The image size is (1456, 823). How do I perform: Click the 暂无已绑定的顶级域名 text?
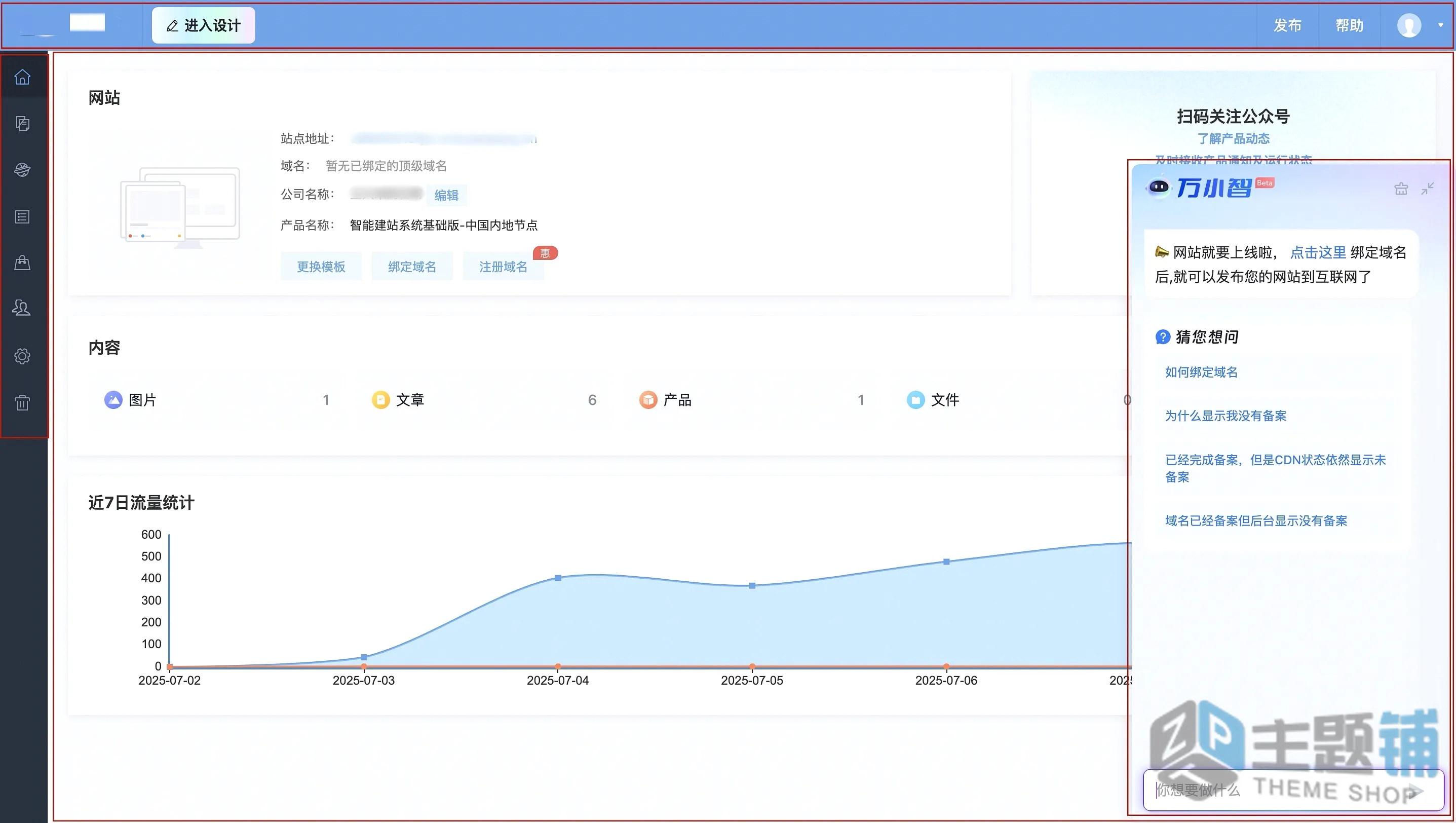[x=386, y=166]
